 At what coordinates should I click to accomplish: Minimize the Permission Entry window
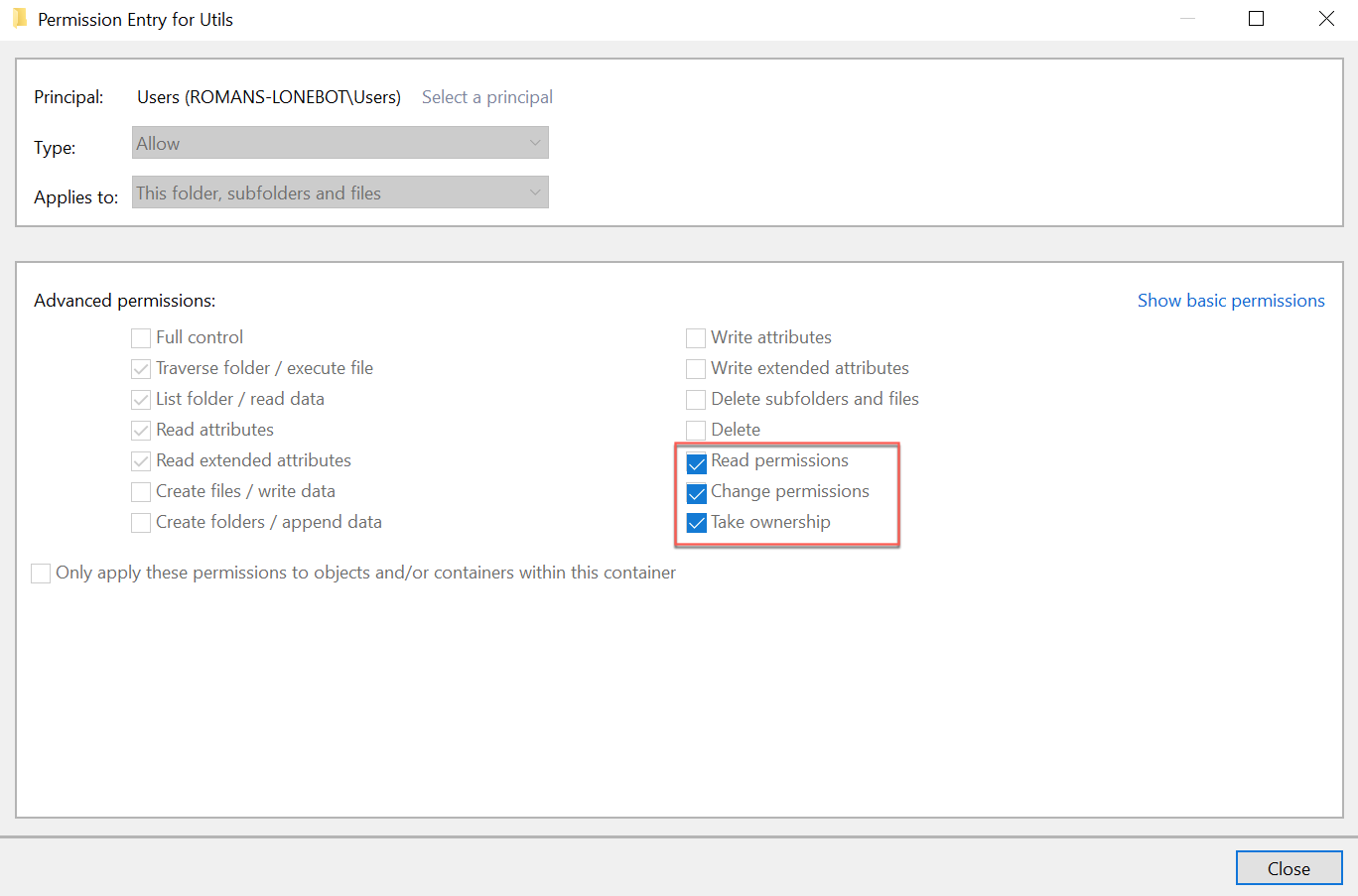(1186, 19)
